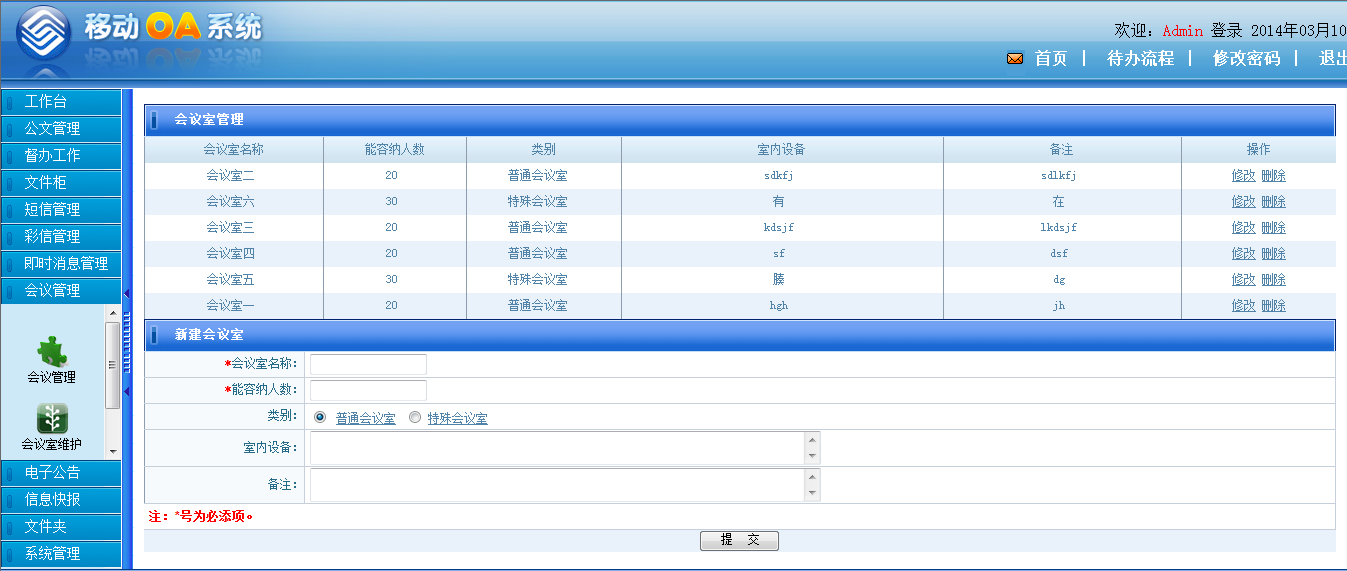Click the 提交 submit button

click(x=739, y=540)
